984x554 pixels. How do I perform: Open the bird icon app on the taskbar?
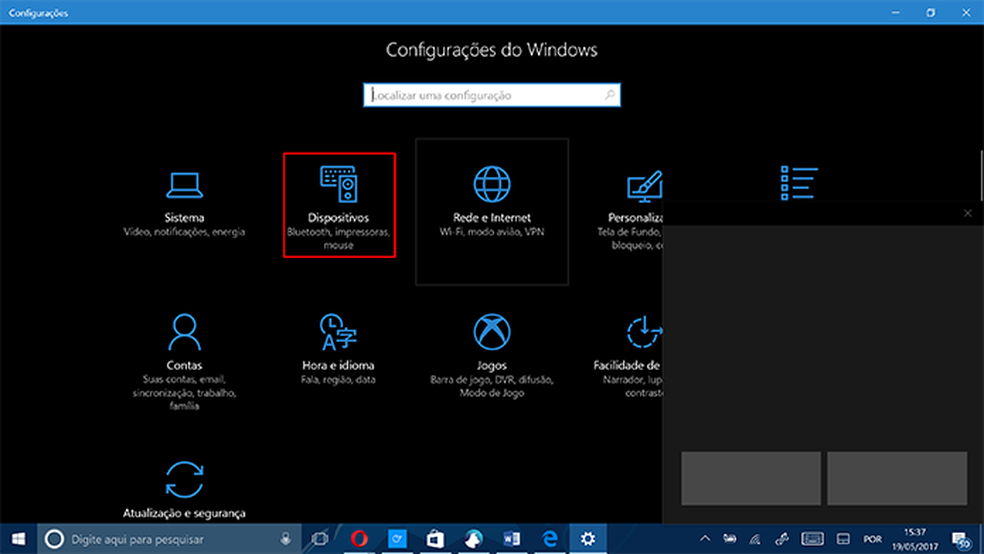point(474,539)
